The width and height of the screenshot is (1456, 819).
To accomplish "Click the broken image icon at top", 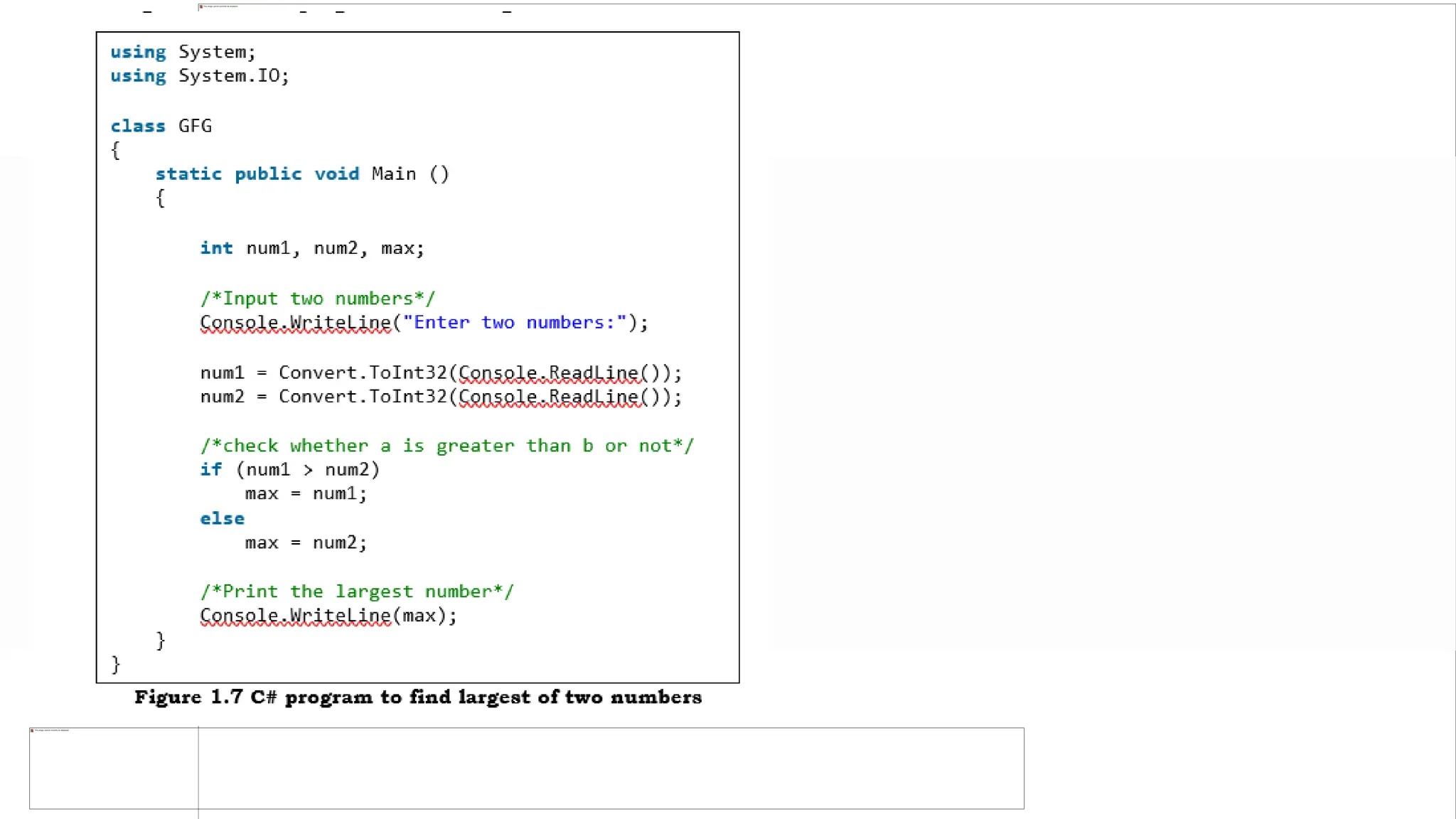I will click(x=201, y=6).
